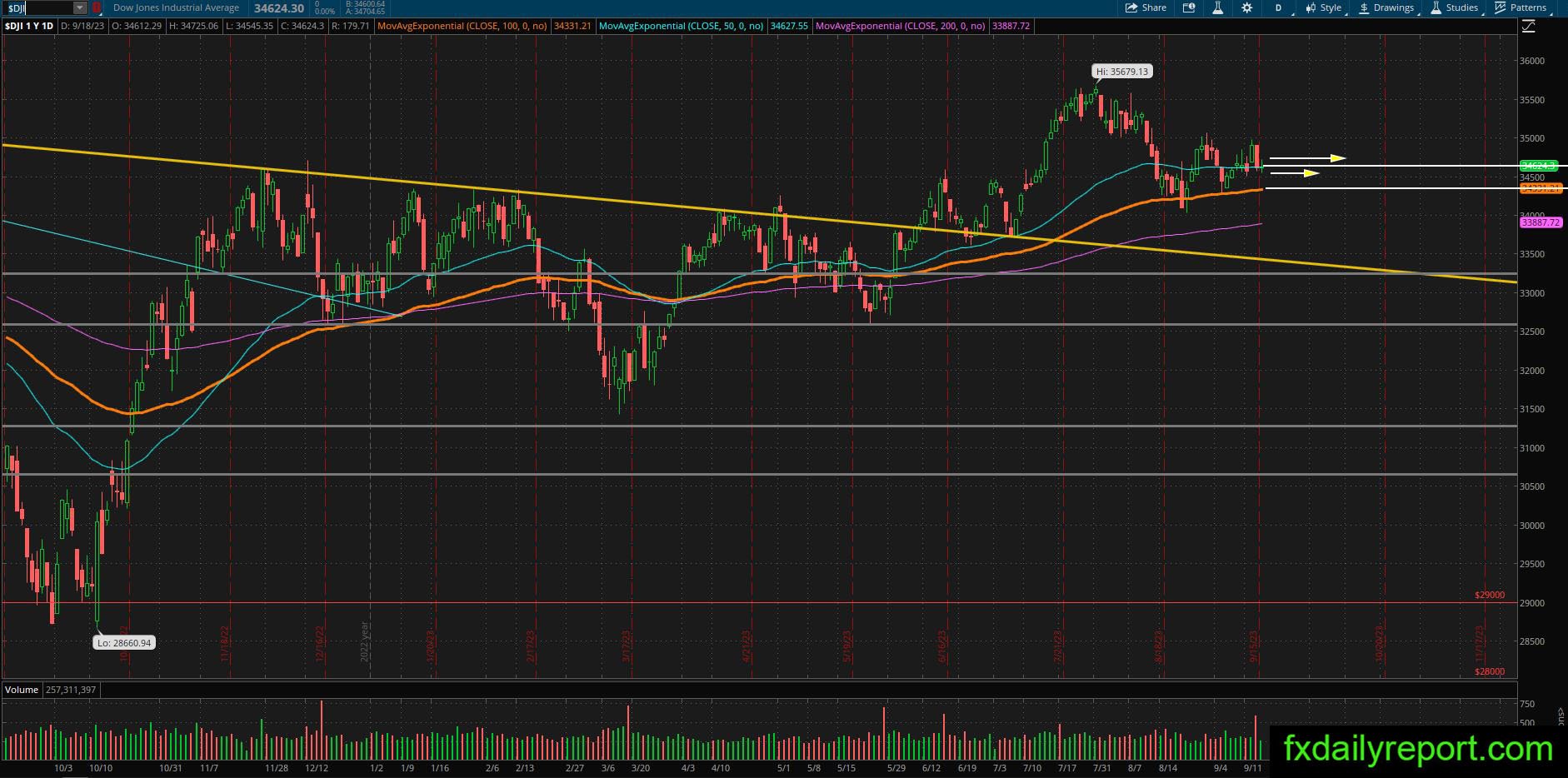Screen dimensions: 1568x778
Task: Click the $DJI 1 Y 1D chart label
Action: [x=29, y=27]
